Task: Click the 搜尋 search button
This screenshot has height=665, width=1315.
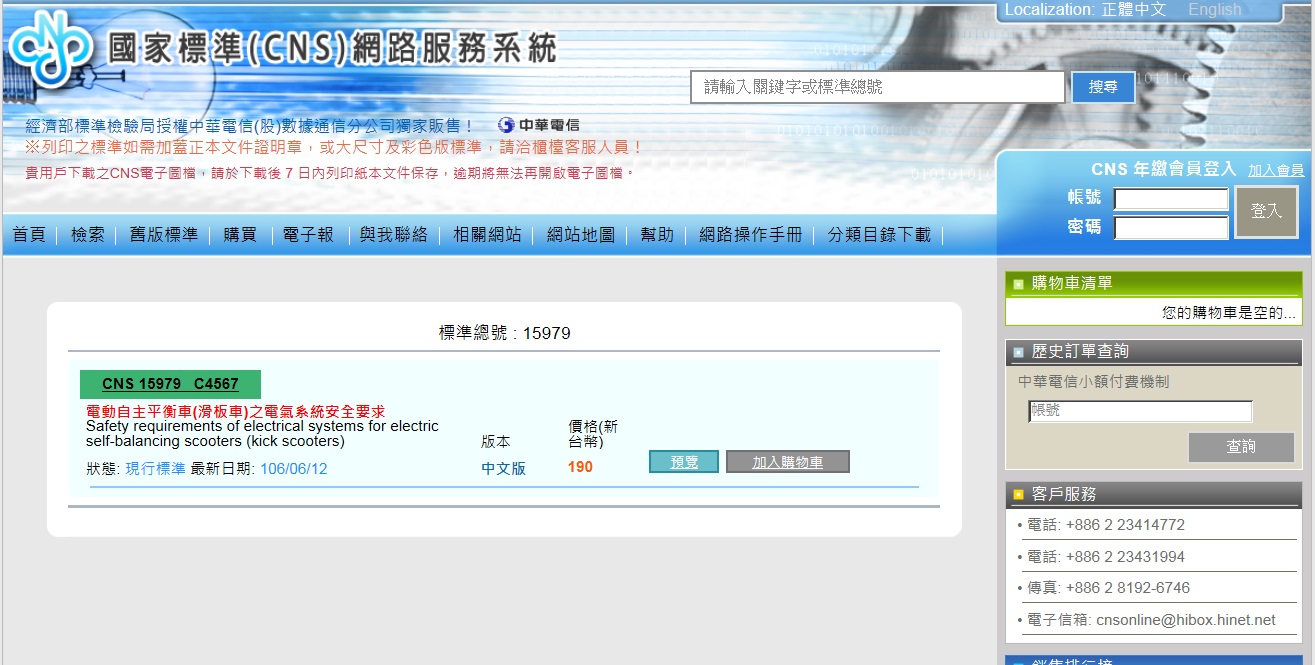Action: (1103, 87)
